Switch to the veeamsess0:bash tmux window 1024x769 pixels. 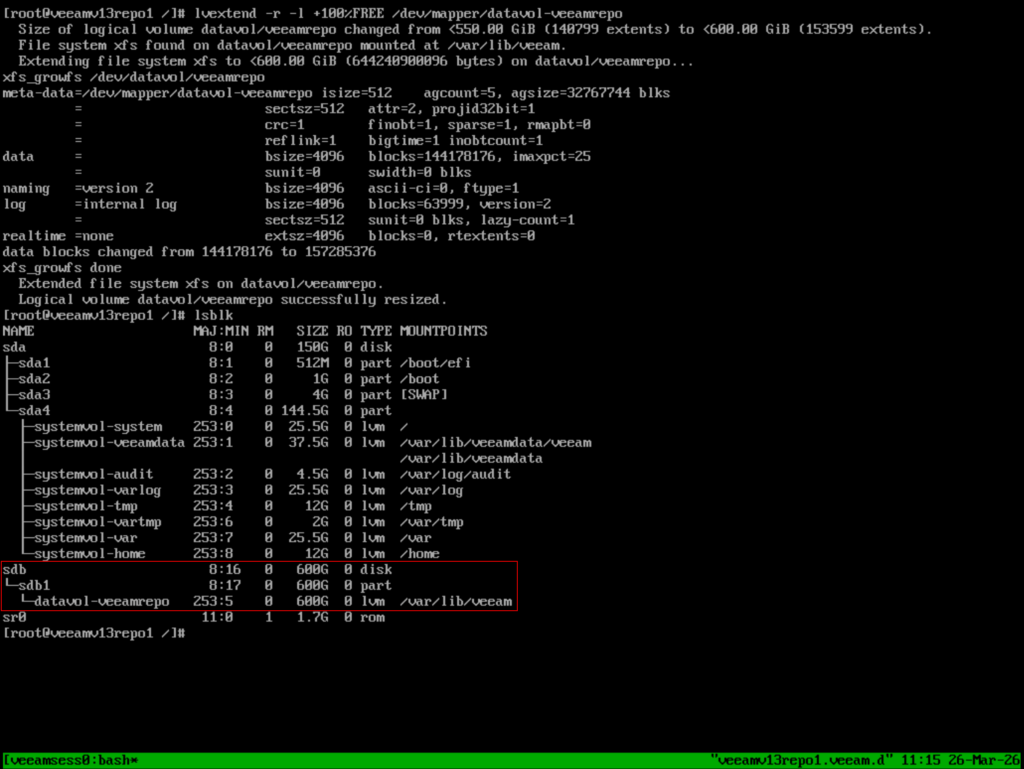click(x=72, y=761)
